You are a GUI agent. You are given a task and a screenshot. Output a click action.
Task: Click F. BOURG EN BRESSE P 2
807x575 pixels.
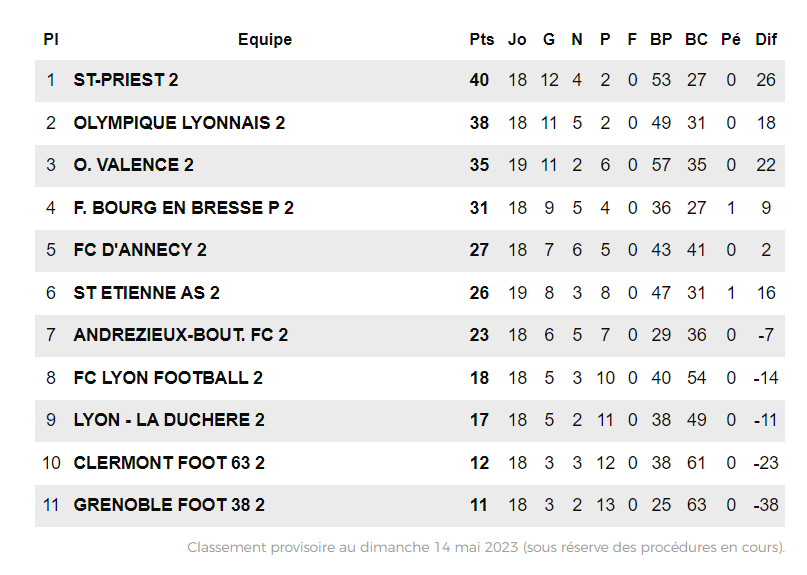[183, 208]
